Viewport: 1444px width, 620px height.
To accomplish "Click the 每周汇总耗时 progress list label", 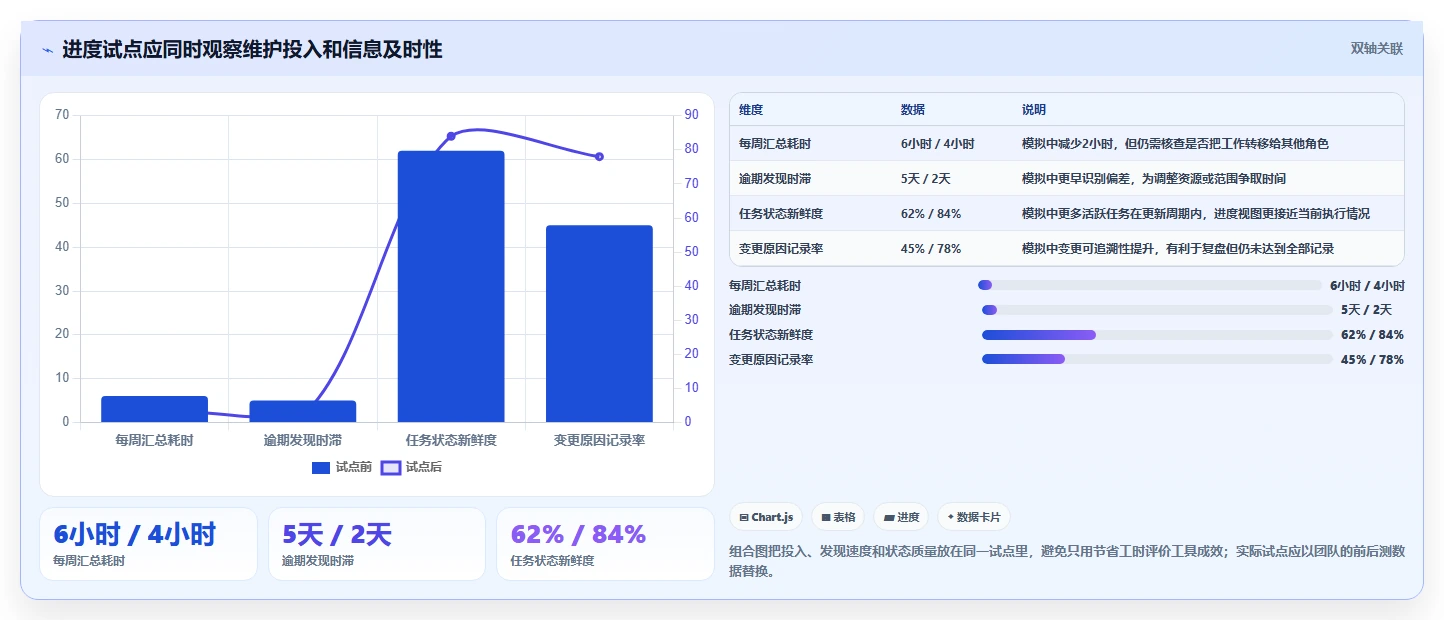I will (x=765, y=286).
